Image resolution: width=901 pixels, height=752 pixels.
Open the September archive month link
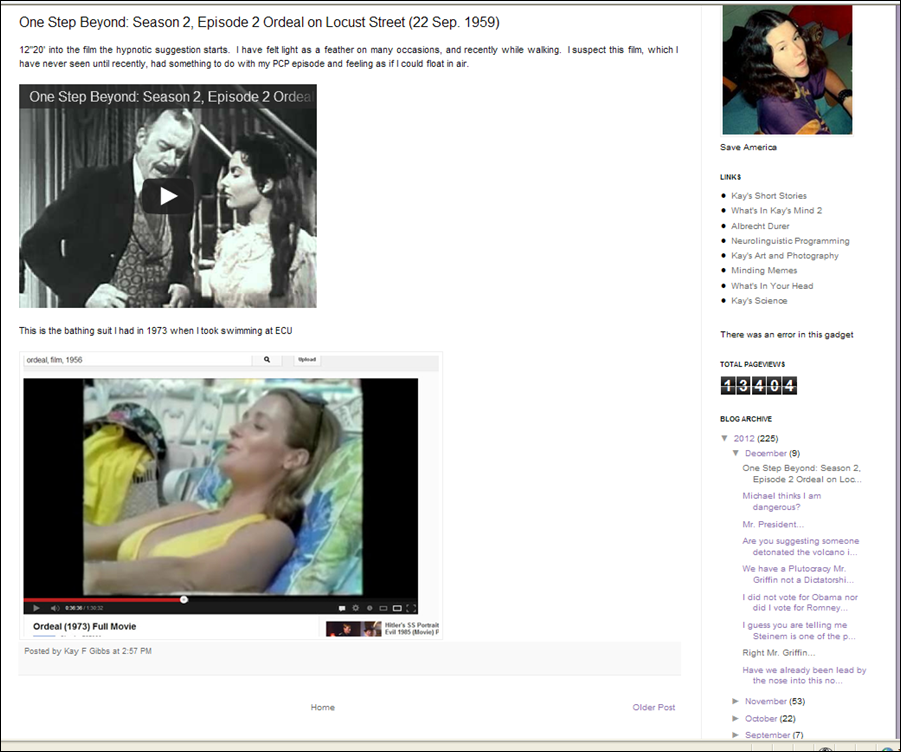pyautogui.click(x=767, y=735)
